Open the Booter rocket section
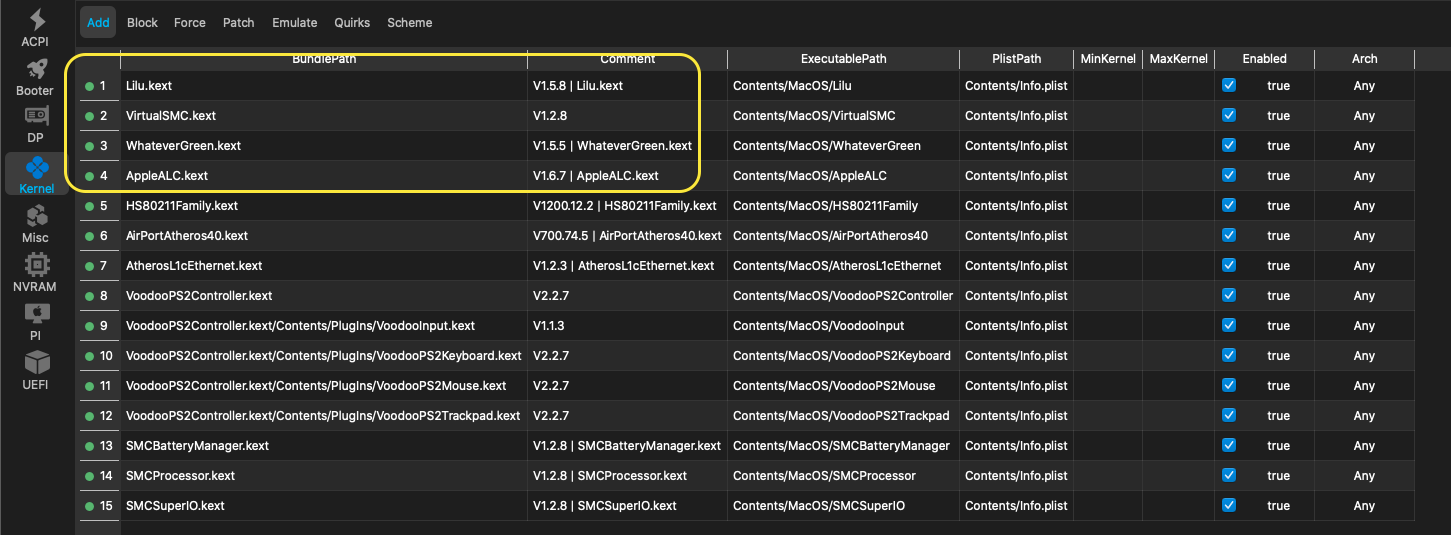 click(x=36, y=78)
